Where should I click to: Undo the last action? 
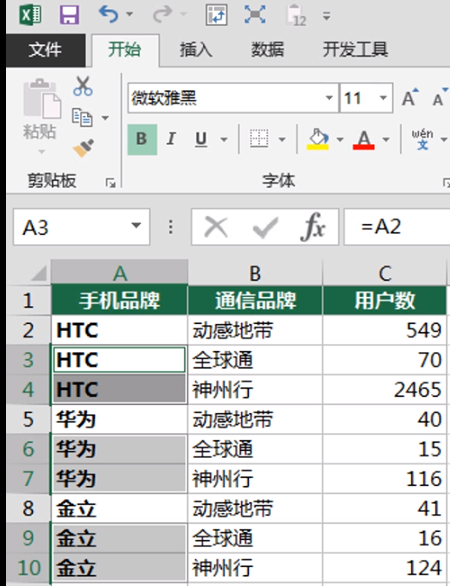[108, 15]
